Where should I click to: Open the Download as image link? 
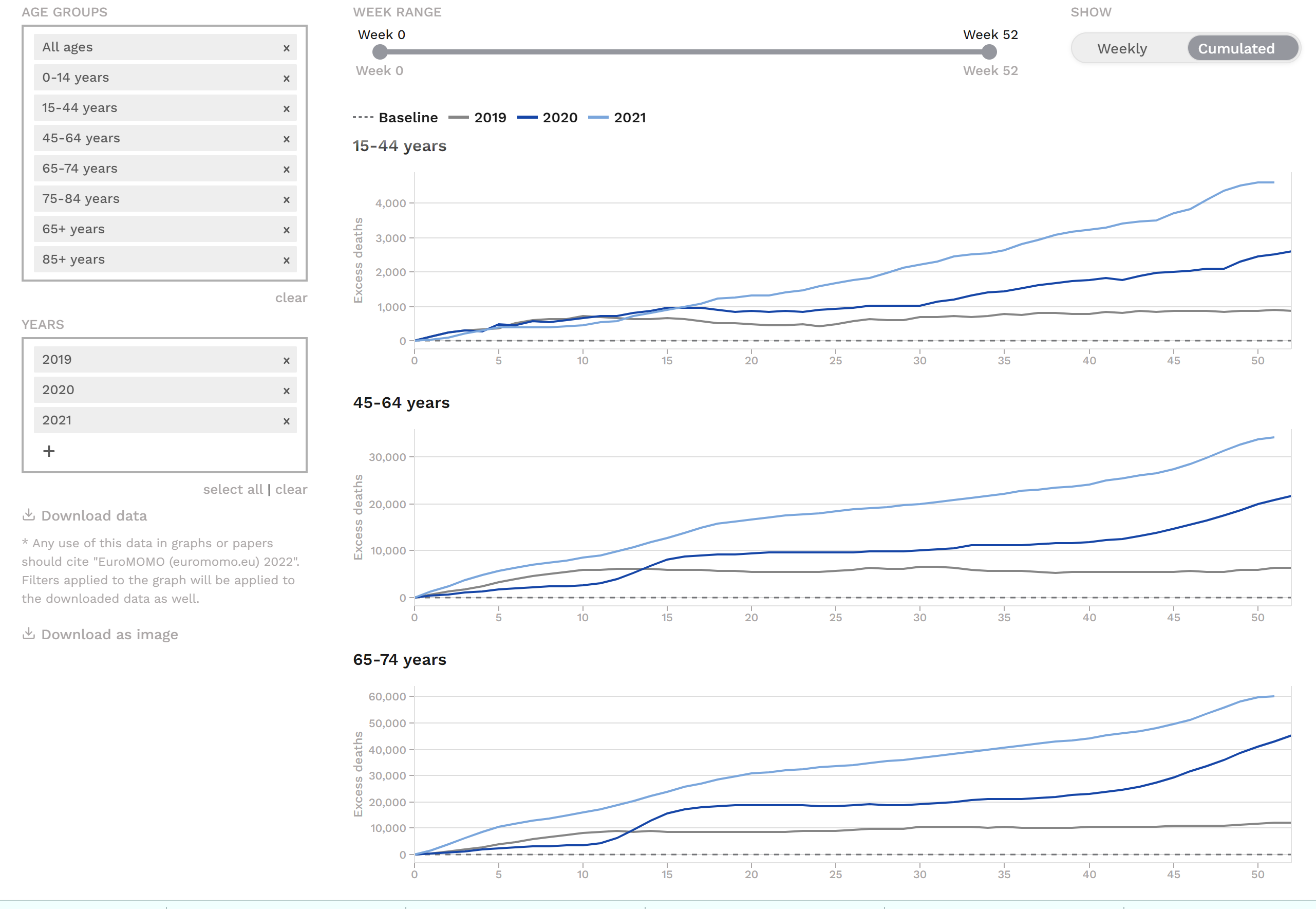[x=109, y=635]
